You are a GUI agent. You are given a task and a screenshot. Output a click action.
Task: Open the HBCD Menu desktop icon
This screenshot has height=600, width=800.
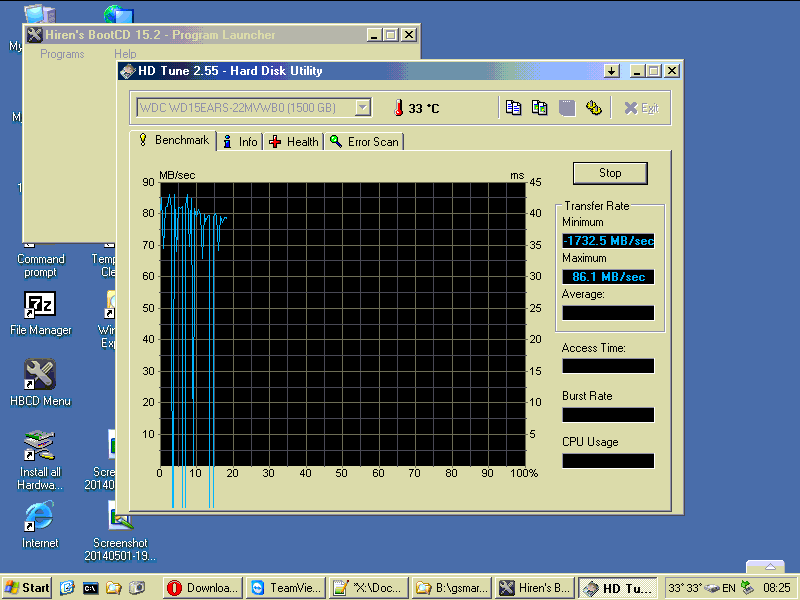[x=40, y=383]
